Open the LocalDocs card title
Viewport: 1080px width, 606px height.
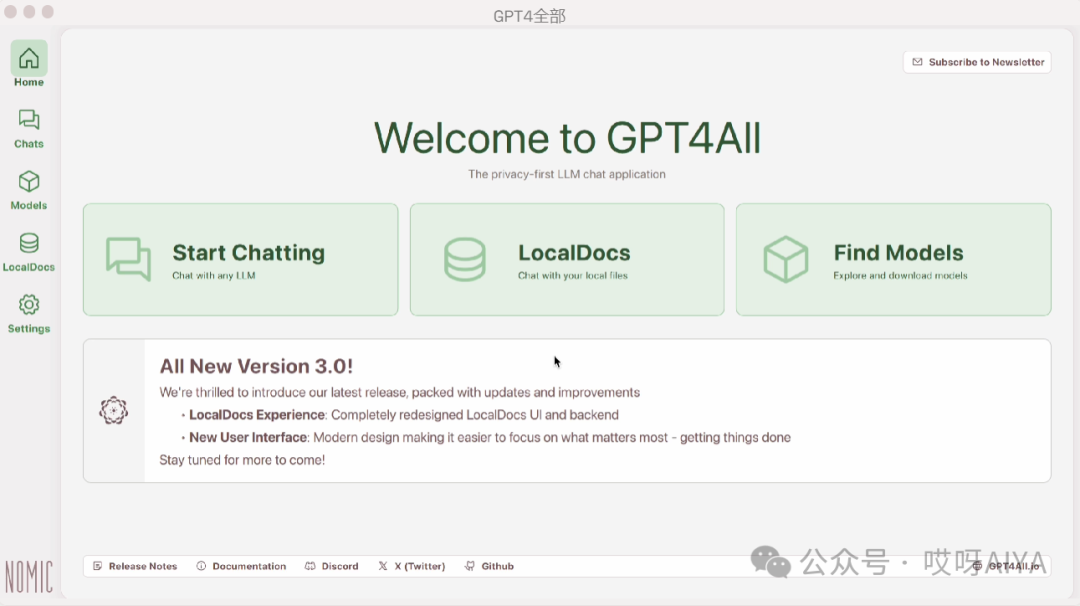[x=574, y=253]
